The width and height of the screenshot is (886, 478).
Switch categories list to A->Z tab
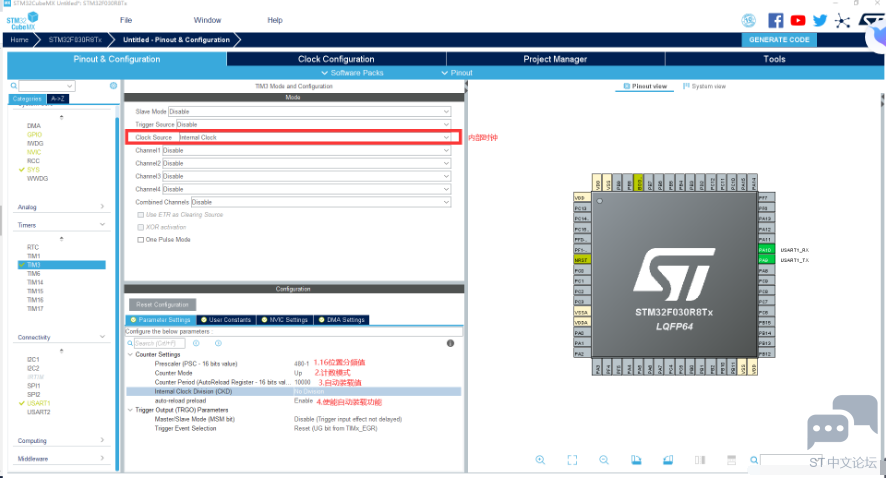click(58, 99)
